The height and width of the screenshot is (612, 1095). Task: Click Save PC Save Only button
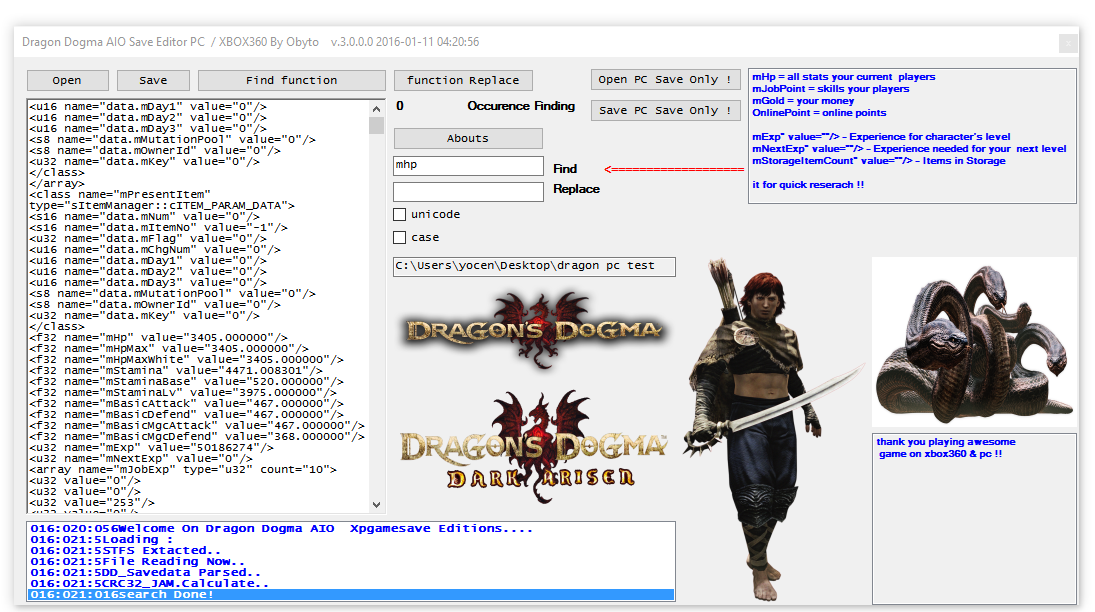click(x=665, y=110)
